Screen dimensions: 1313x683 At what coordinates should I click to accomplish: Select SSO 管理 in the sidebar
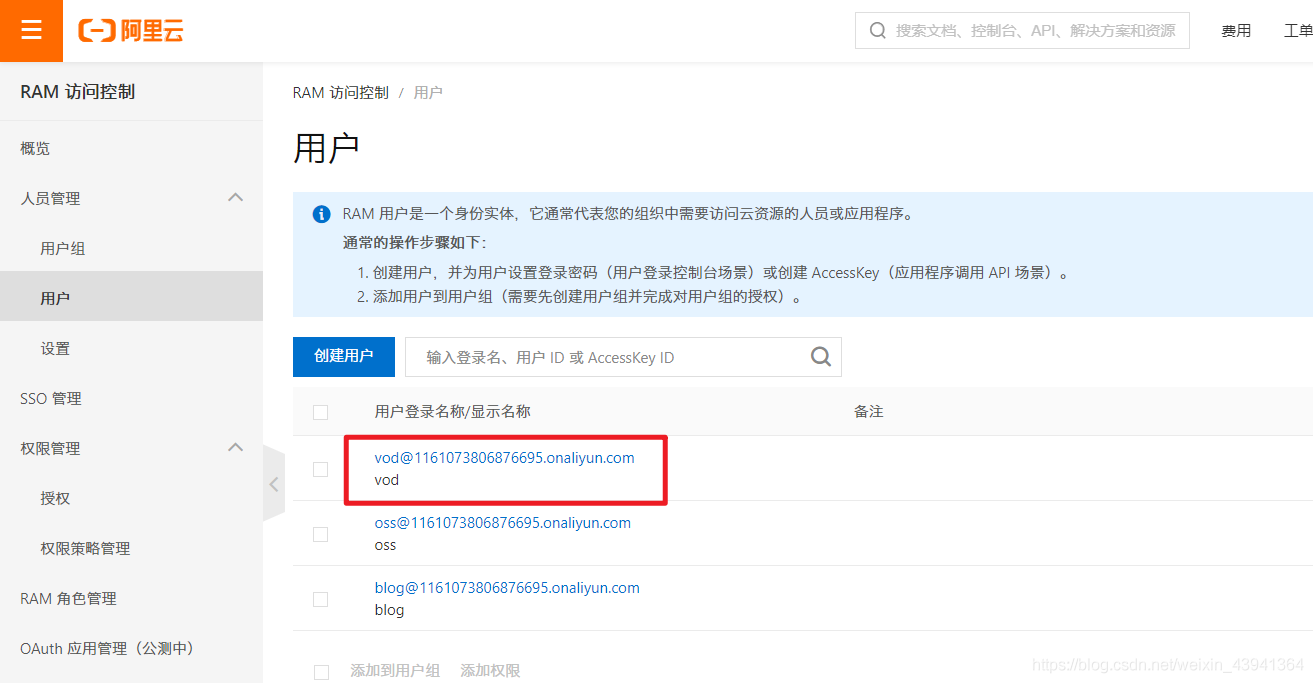pyautogui.click(x=49, y=397)
